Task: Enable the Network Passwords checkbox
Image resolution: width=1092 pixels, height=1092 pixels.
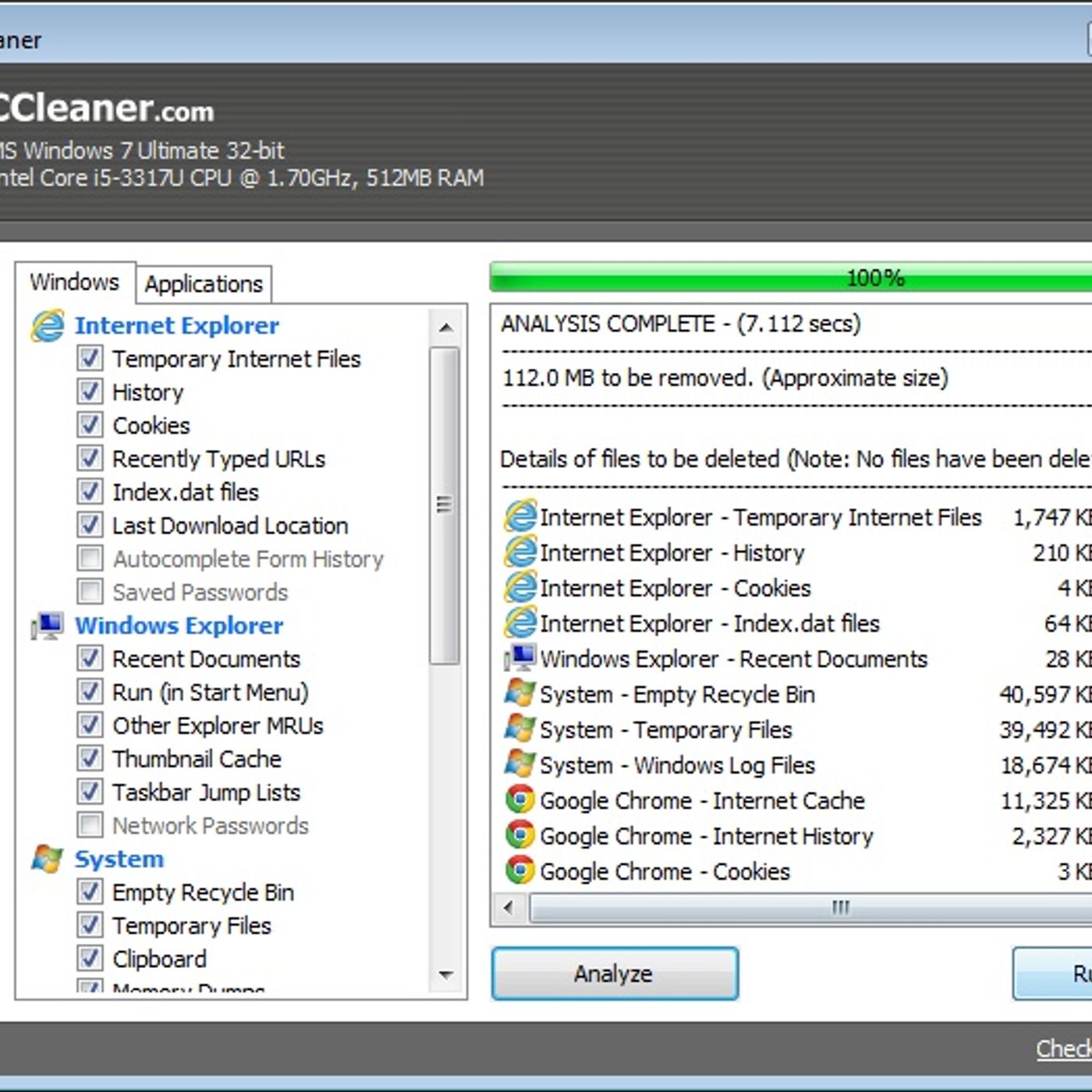Action: pos(90,825)
